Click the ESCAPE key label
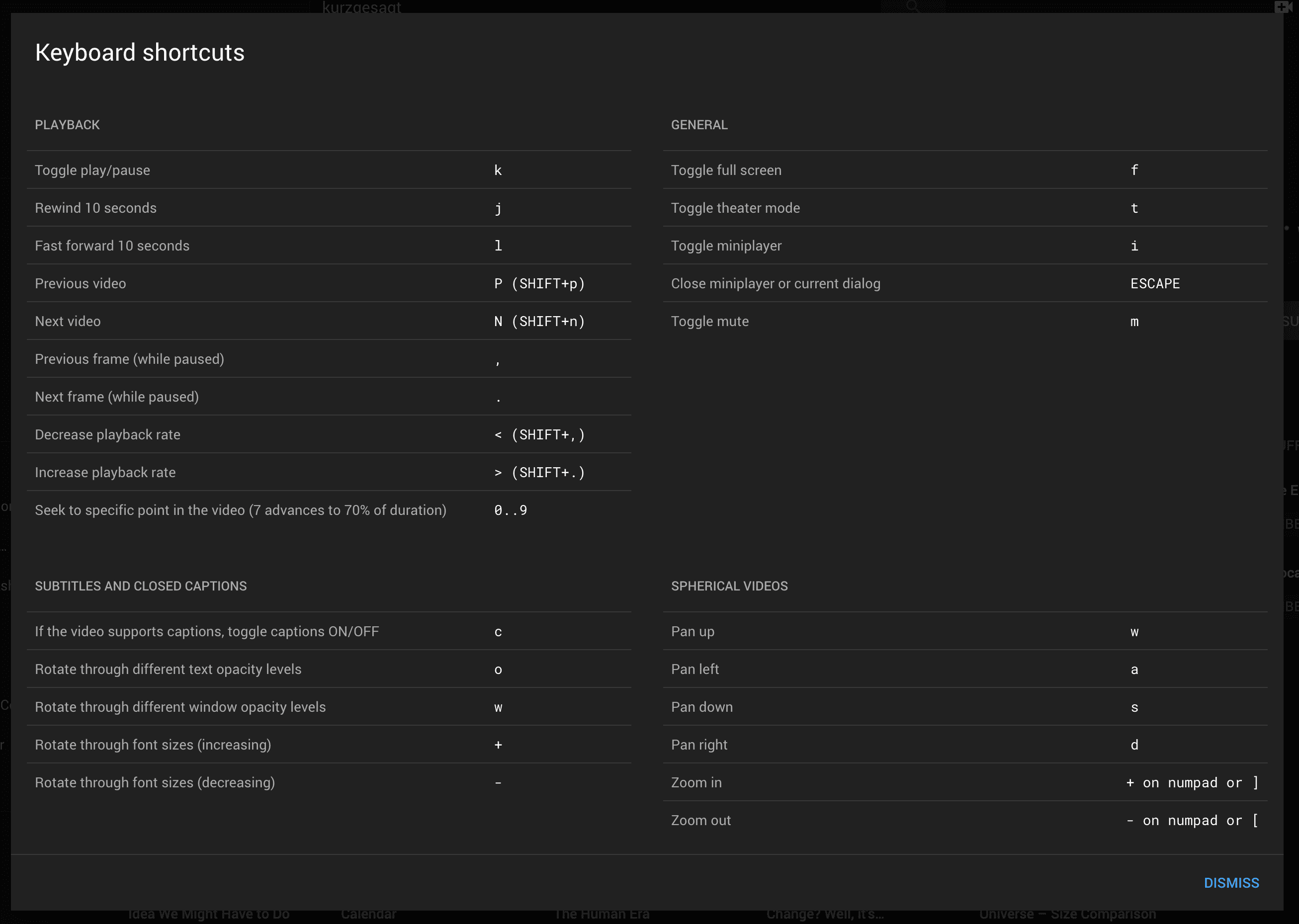Screen dimensions: 1299x924 click(1154, 283)
